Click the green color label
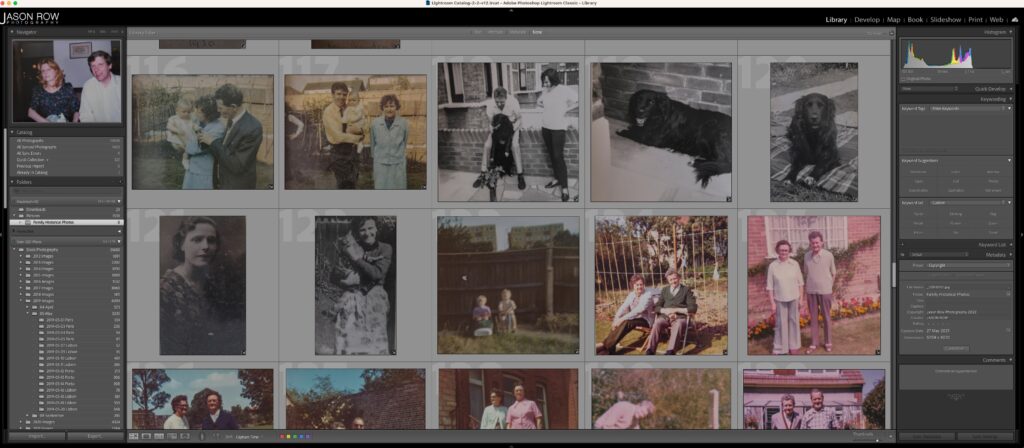Image resolution: width=1024 pixels, height=448 pixels. (295, 436)
